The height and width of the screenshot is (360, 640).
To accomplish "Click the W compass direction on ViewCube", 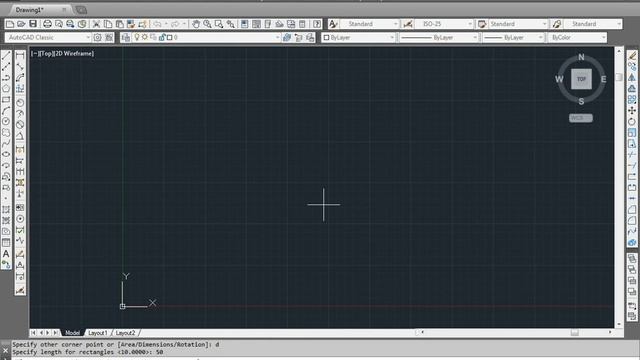I will (559, 79).
